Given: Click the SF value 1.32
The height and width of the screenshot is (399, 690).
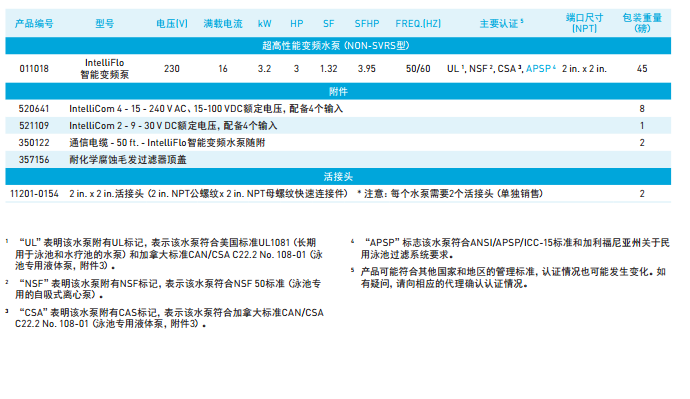Looking at the screenshot, I should click(x=328, y=69).
